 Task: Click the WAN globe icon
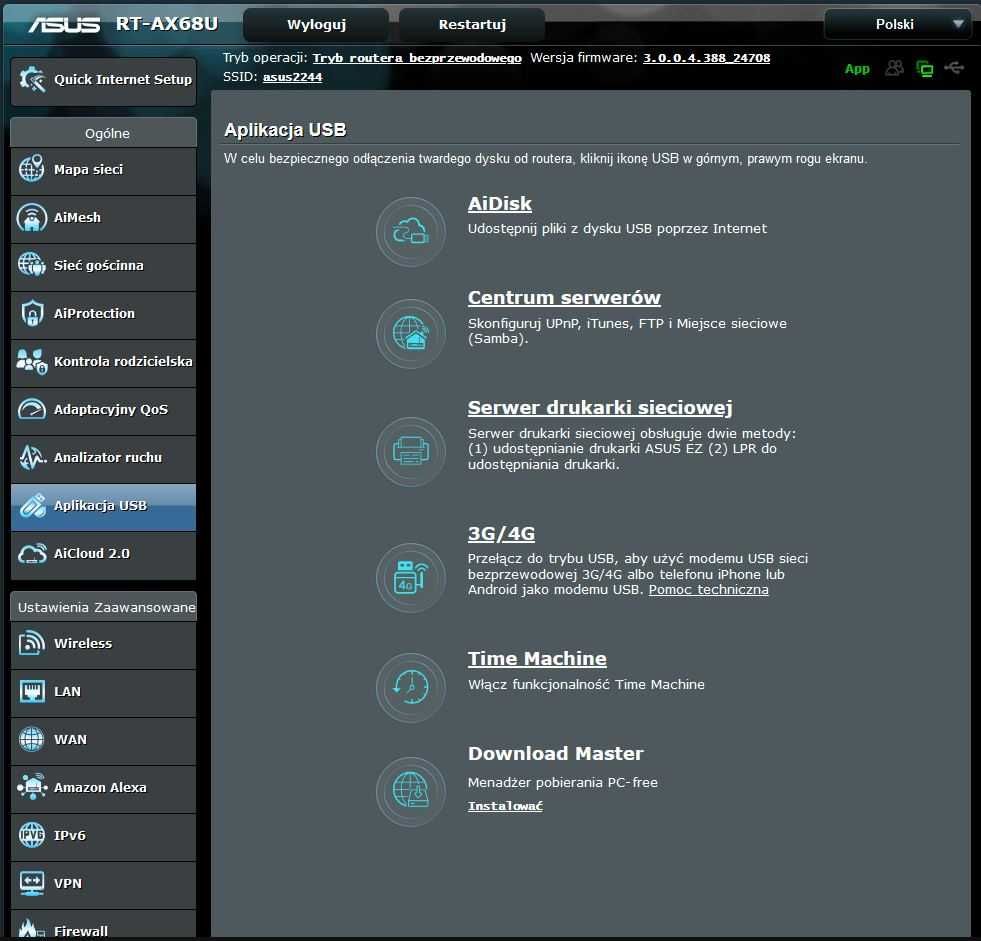tap(31, 739)
